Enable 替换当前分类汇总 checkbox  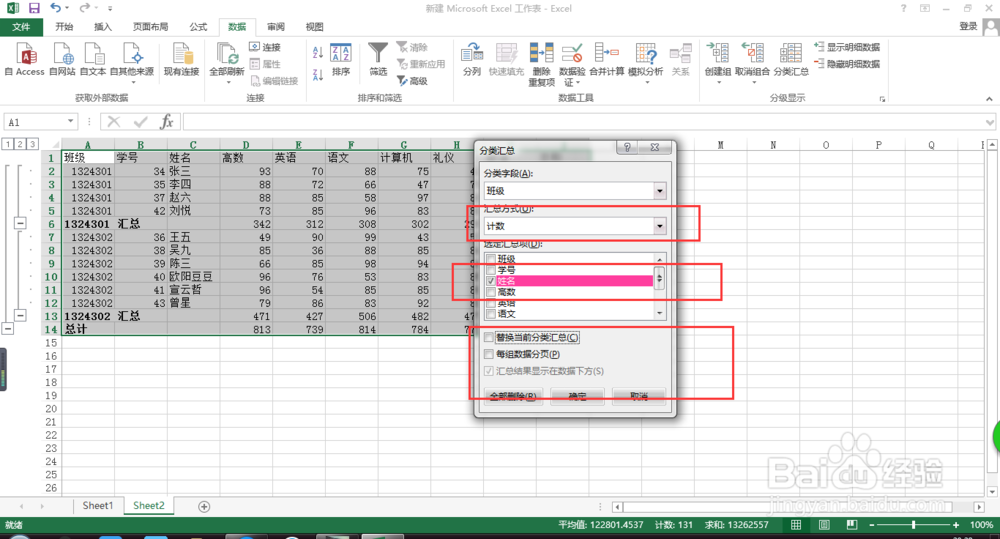[x=489, y=337]
